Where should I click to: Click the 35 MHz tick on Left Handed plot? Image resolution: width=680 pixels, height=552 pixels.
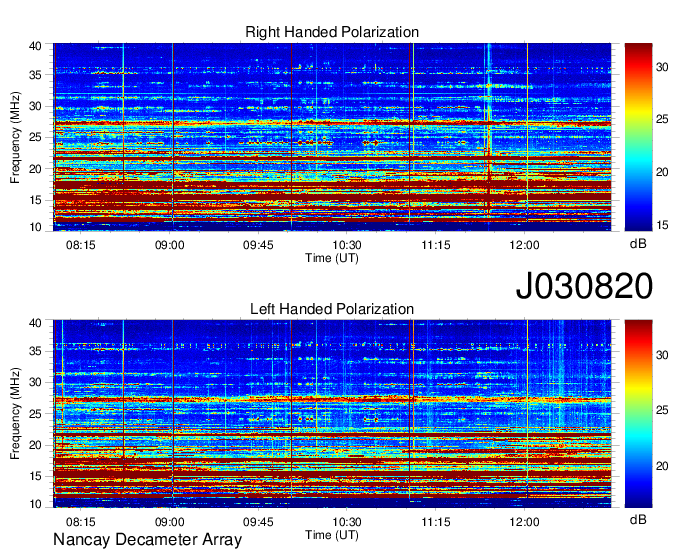tap(35, 351)
